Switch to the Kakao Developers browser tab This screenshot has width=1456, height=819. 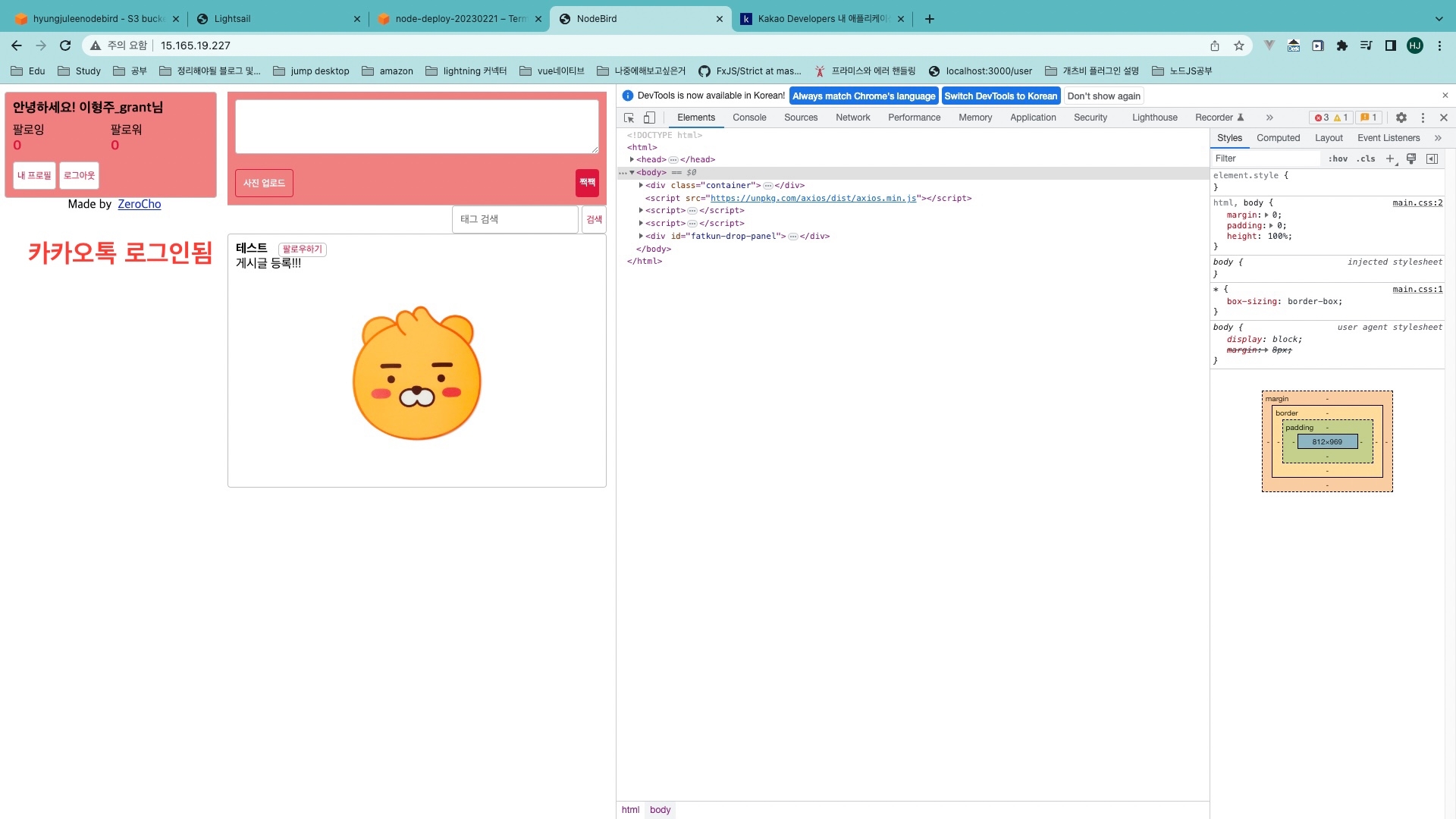(823, 19)
